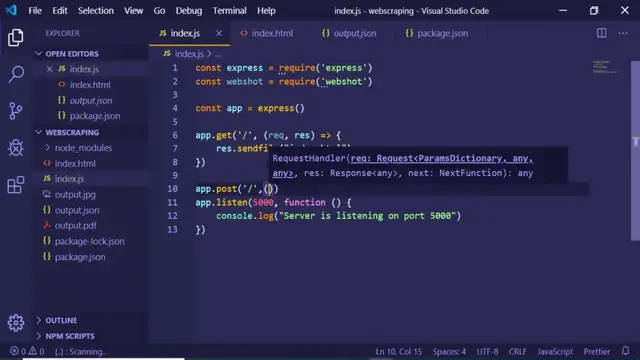The image size is (640, 360).
Task: Click the console.log line of code
Action: pos(338,216)
